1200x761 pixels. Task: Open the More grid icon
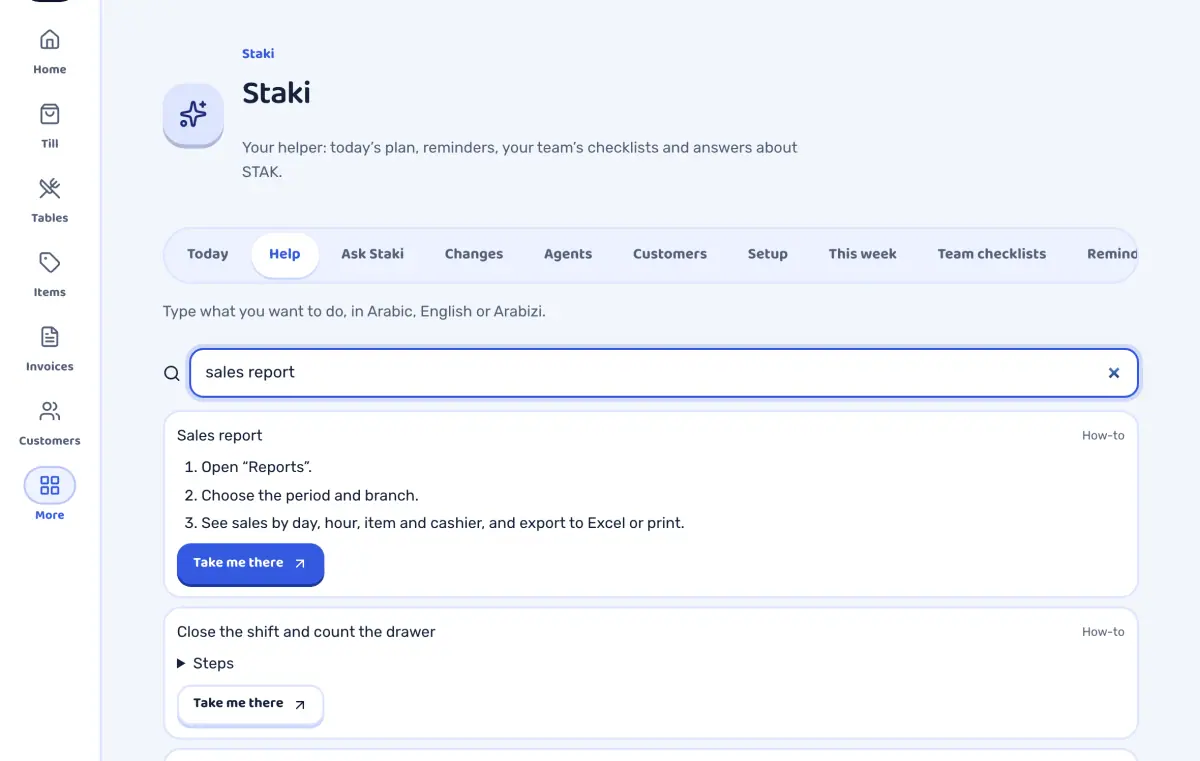click(x=49, y=486)
